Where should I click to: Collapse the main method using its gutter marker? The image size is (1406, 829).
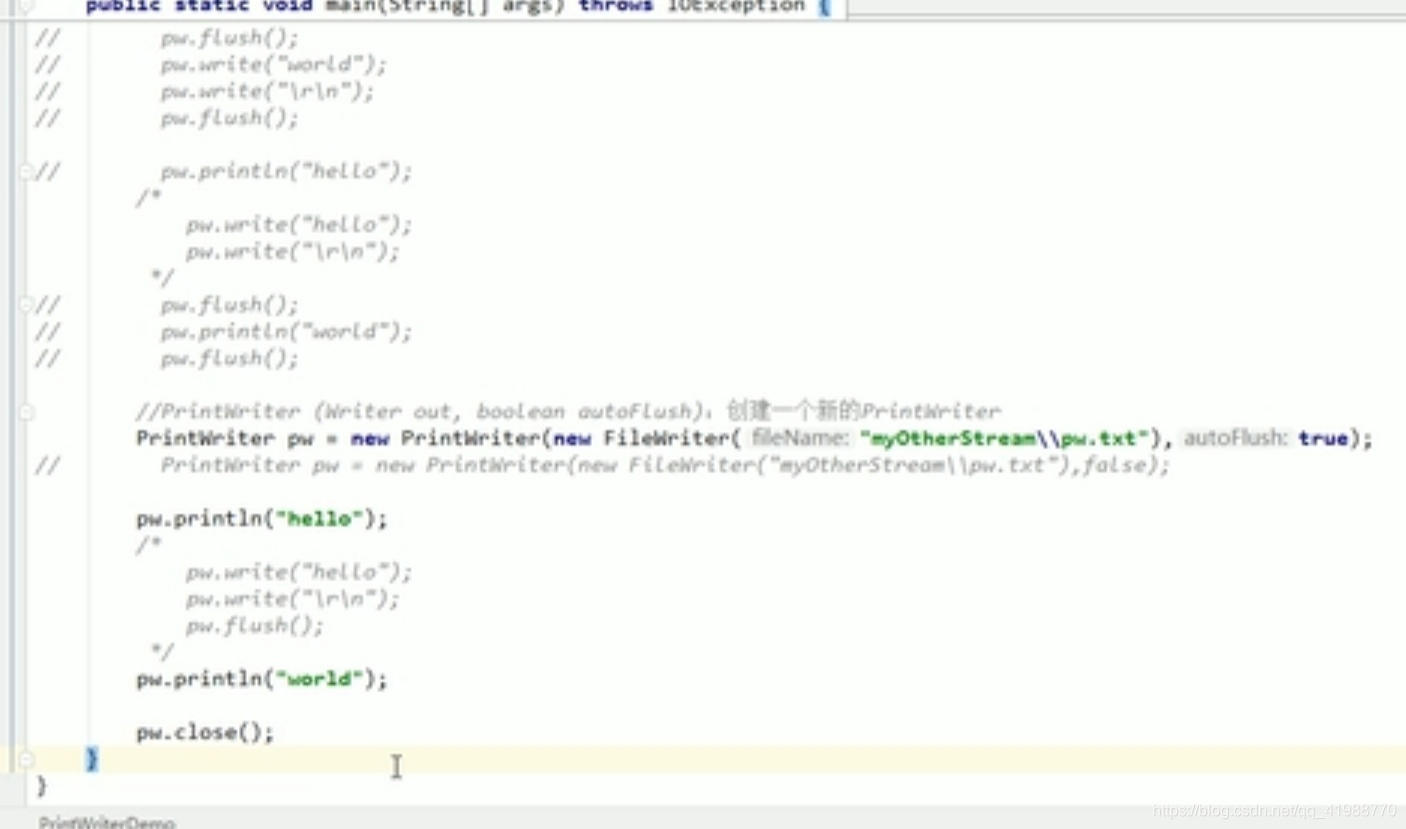pyautogui.click(x=27, y=7)
